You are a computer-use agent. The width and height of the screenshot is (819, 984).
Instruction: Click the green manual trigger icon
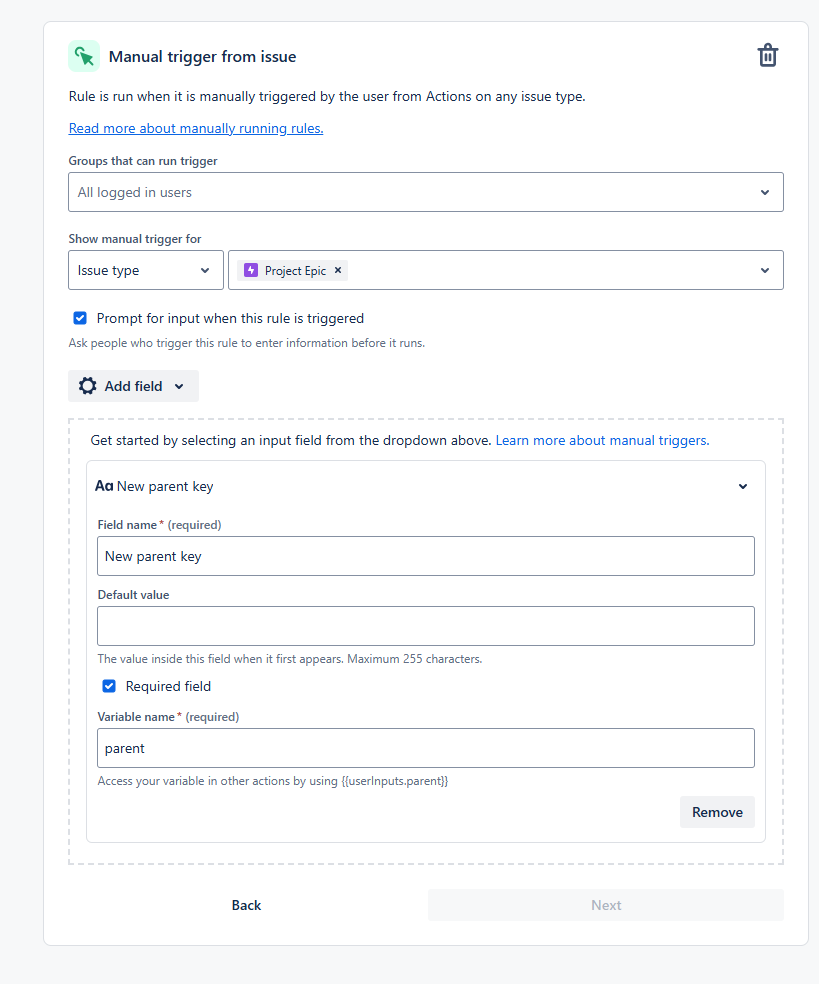tap(84, 56)
